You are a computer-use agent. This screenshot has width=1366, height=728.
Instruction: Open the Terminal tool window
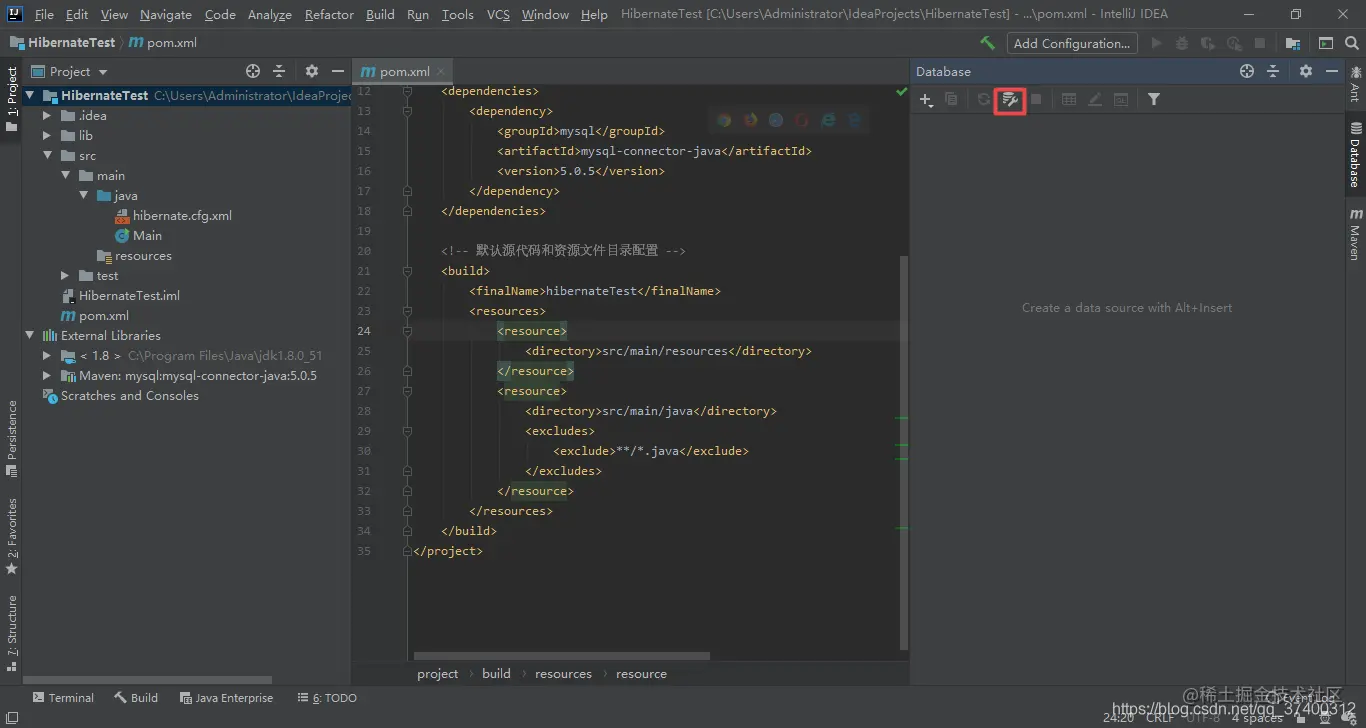(x=63, y=698)
